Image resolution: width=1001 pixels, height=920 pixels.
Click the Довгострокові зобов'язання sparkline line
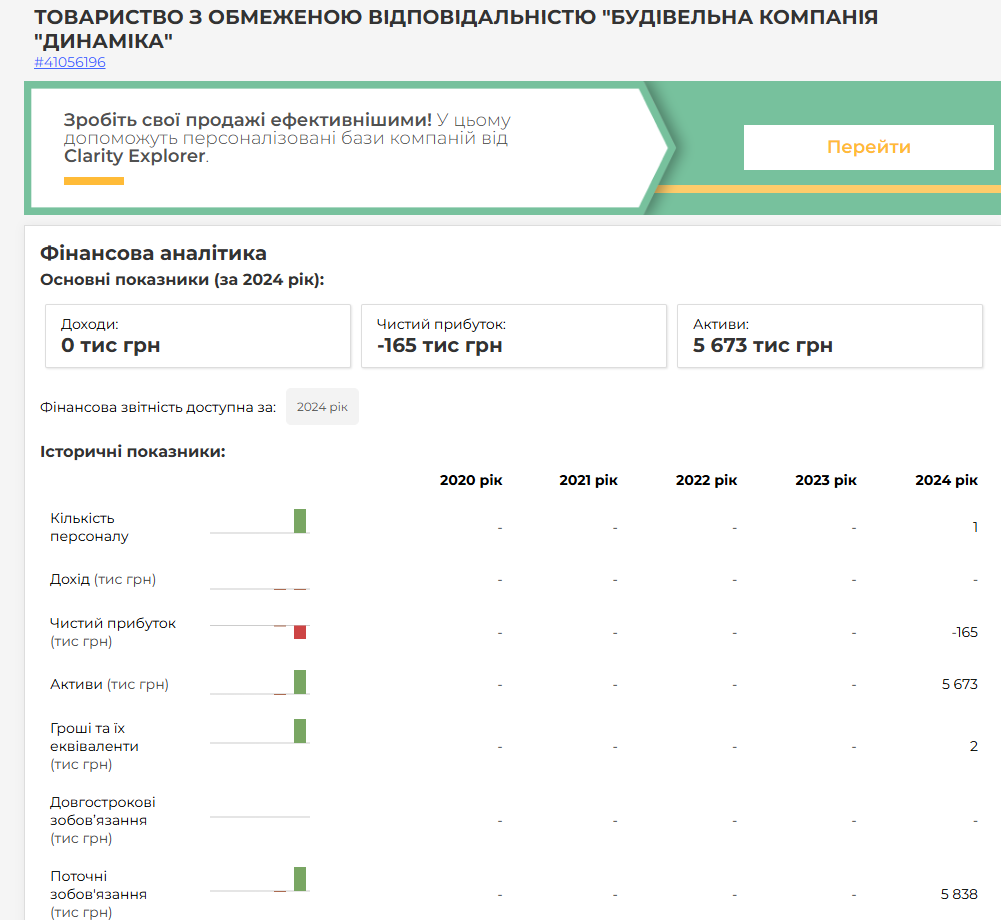pyautogui.click(x=260, y=817)
